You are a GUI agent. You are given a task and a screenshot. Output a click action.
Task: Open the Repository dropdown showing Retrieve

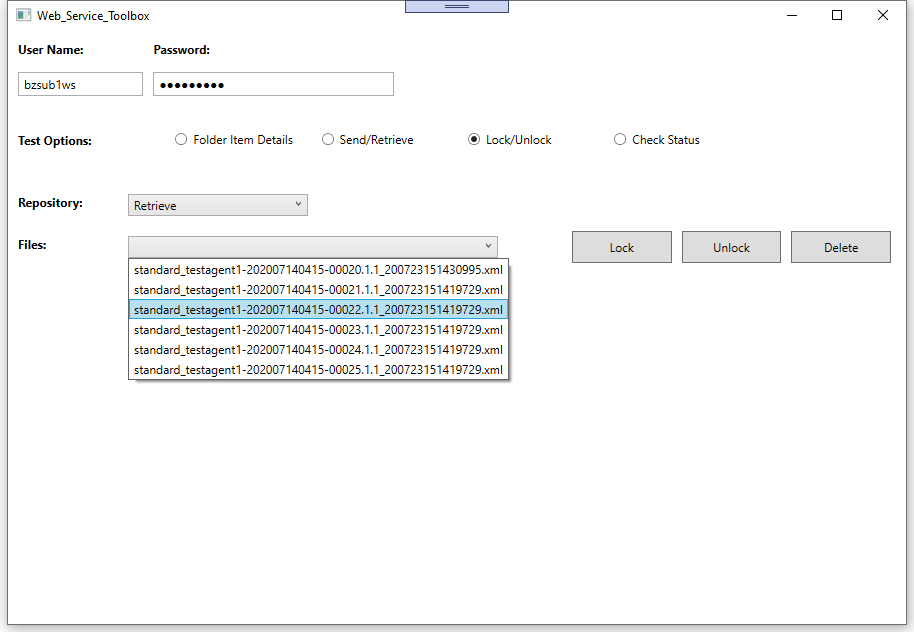(218, 205)
